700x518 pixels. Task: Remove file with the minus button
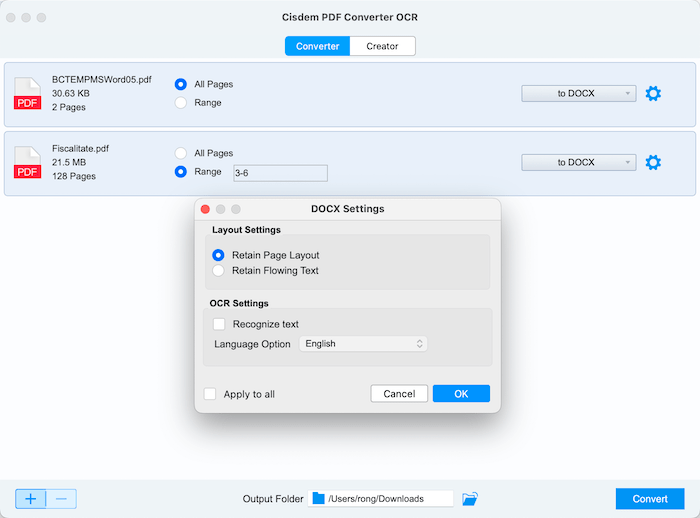61,499
